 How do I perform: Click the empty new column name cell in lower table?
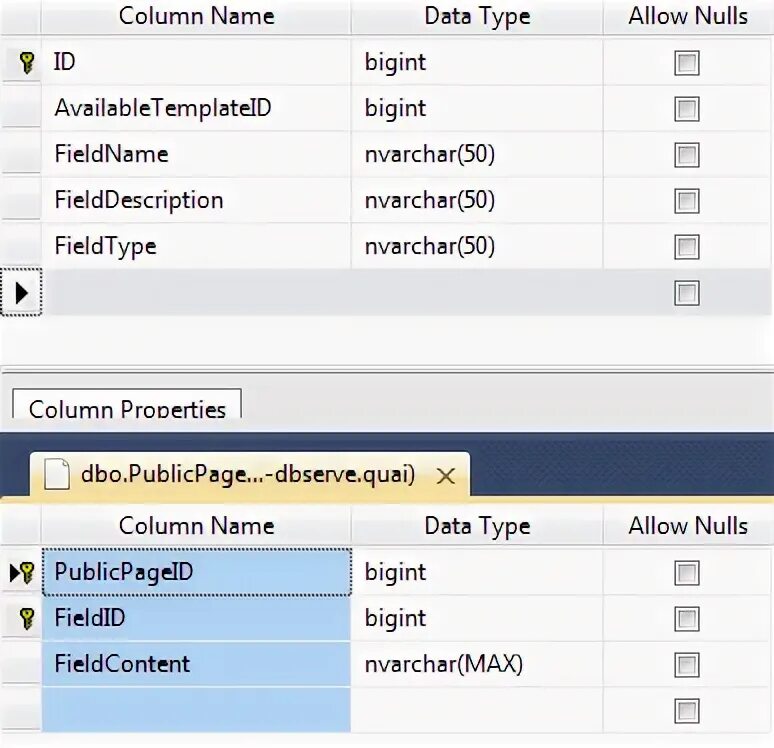pos(196,710)
